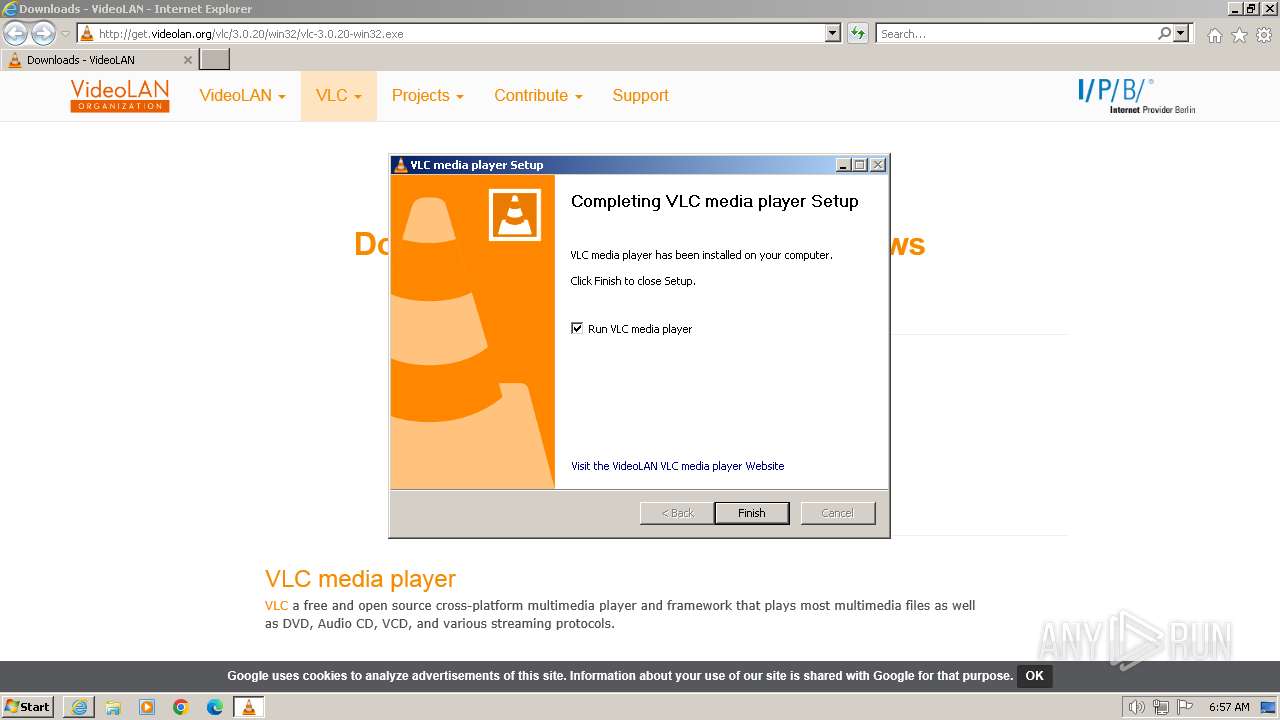Viewport: 1280px width, 720px height.
Task: Click the Action Center flag tray icon
Action: pyautogui.click(x=1185, y=707)
